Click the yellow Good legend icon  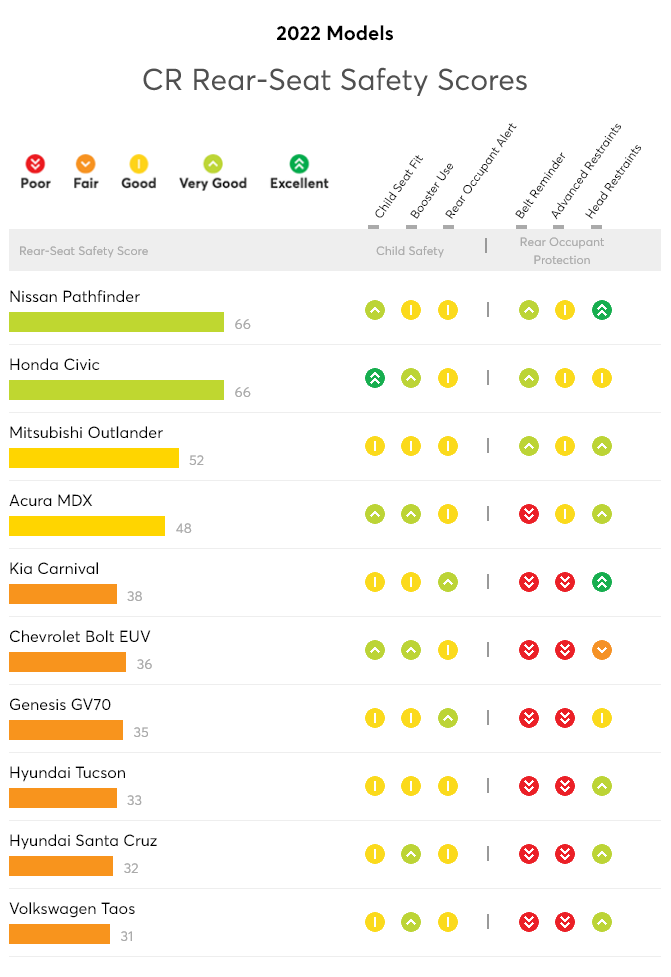[138, 164]
